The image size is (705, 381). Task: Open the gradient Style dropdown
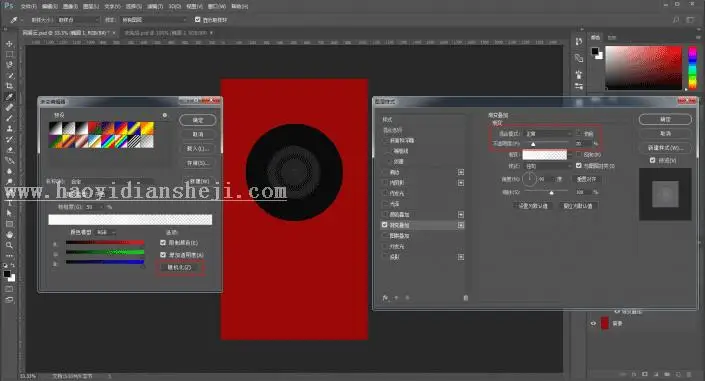tap(548, 166)
